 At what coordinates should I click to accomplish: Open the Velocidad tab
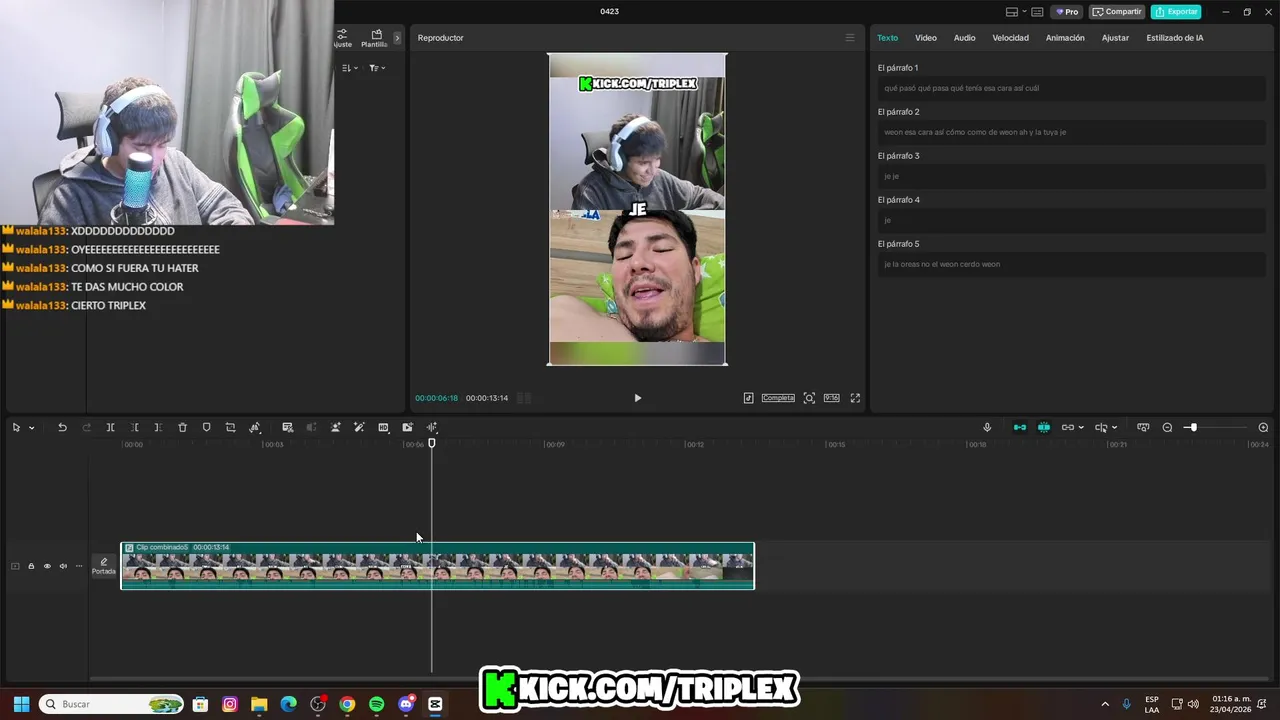1010,38
